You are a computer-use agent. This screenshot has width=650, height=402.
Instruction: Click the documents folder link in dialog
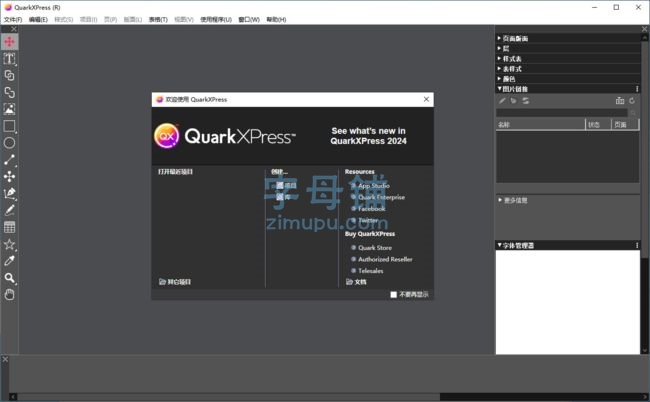[x=356, y=282]
